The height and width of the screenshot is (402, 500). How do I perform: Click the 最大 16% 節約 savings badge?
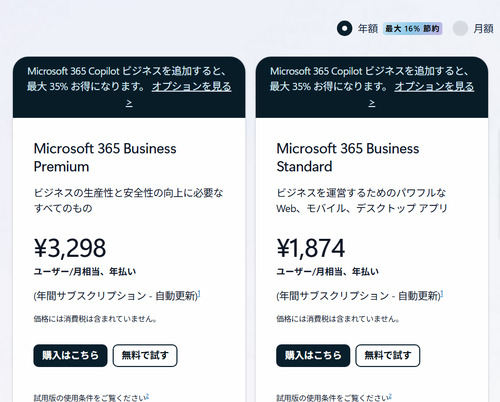click(x=412, y=29)
